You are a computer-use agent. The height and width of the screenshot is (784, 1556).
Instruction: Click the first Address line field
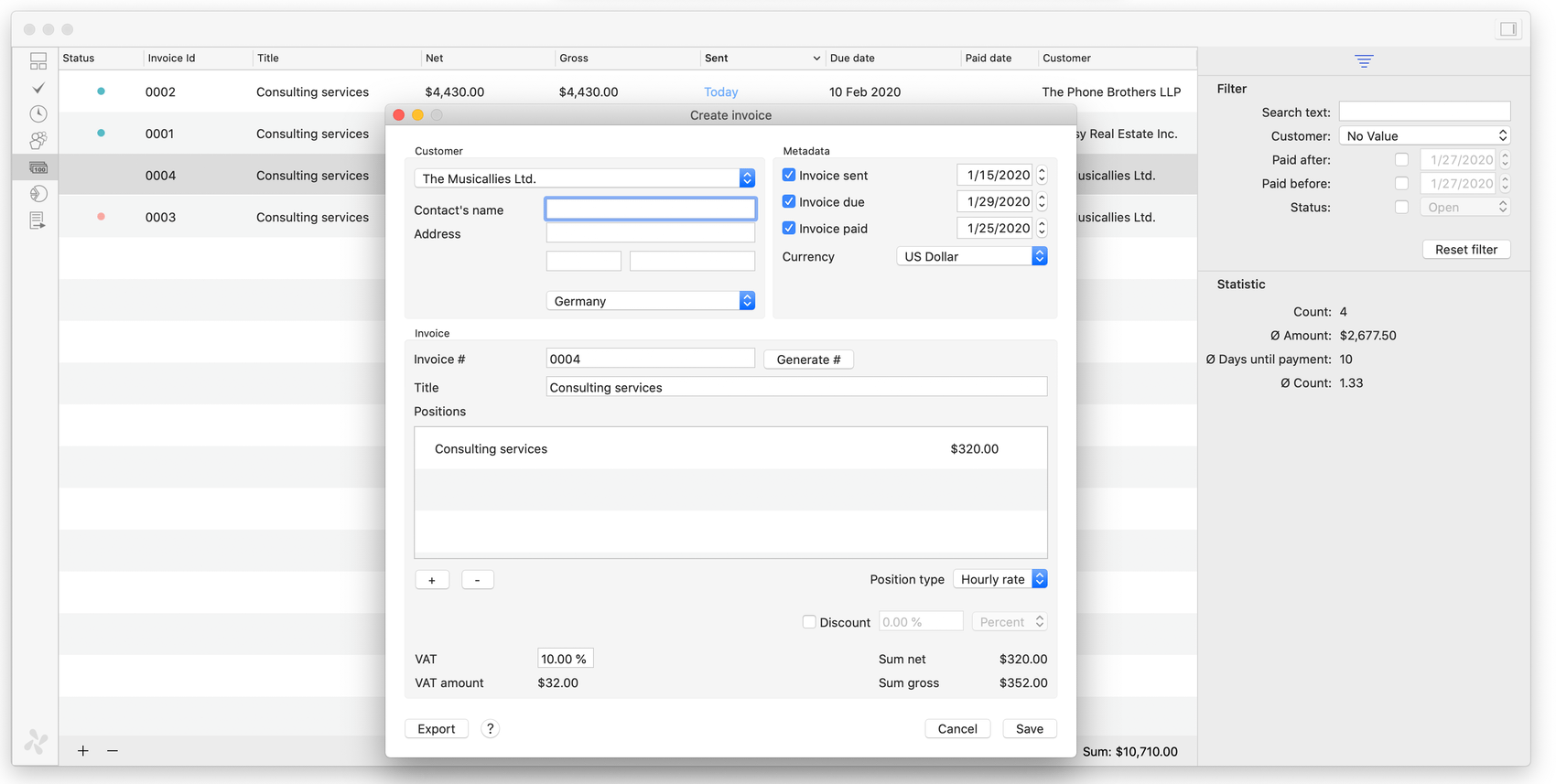click(651, 233)
